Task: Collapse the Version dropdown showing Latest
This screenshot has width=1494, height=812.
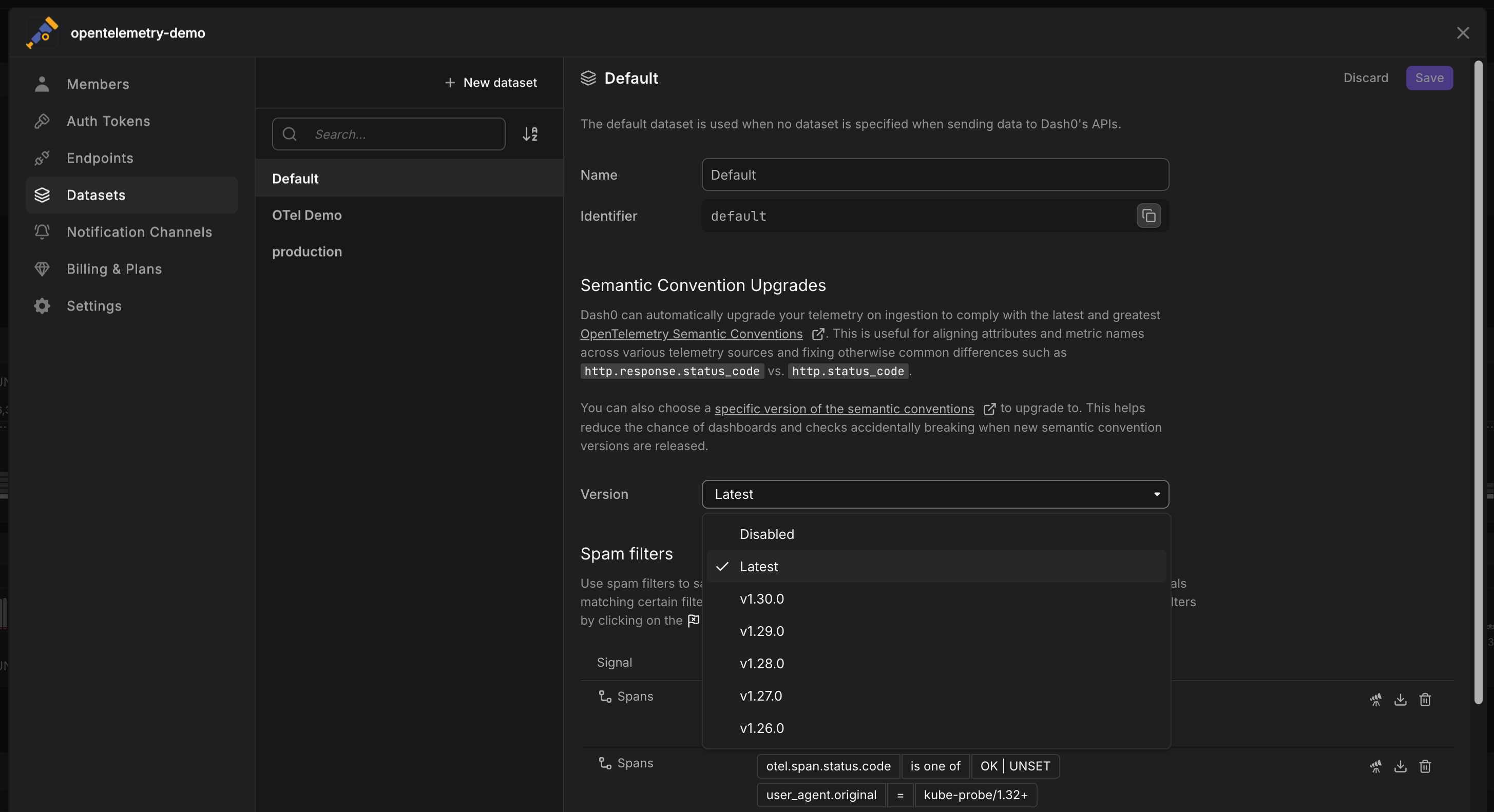Action: (935, 494)
